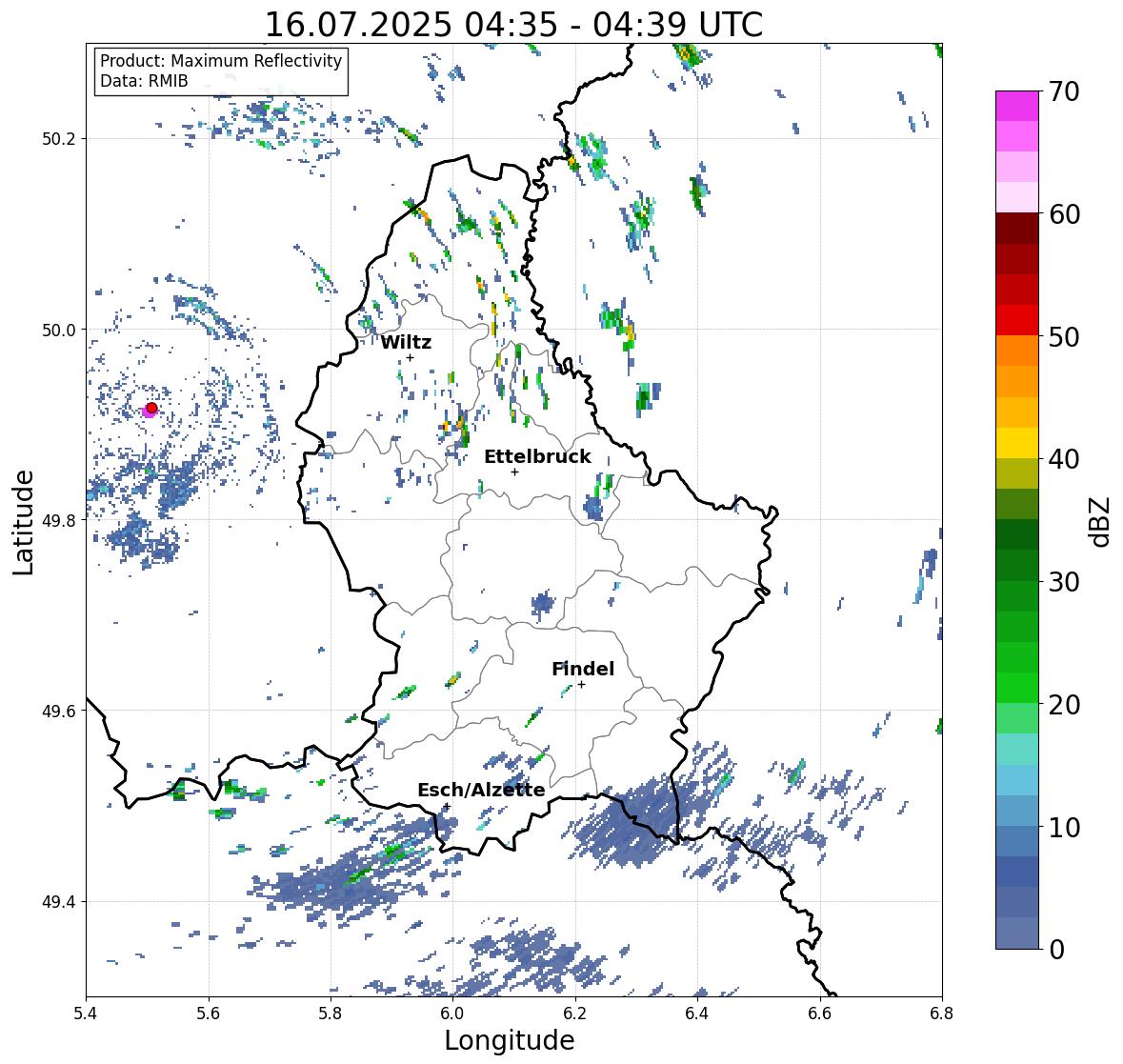Click the longitude tick label 6.4
Viewport: 1123px width, 1064px height.
click(697, 1013)
